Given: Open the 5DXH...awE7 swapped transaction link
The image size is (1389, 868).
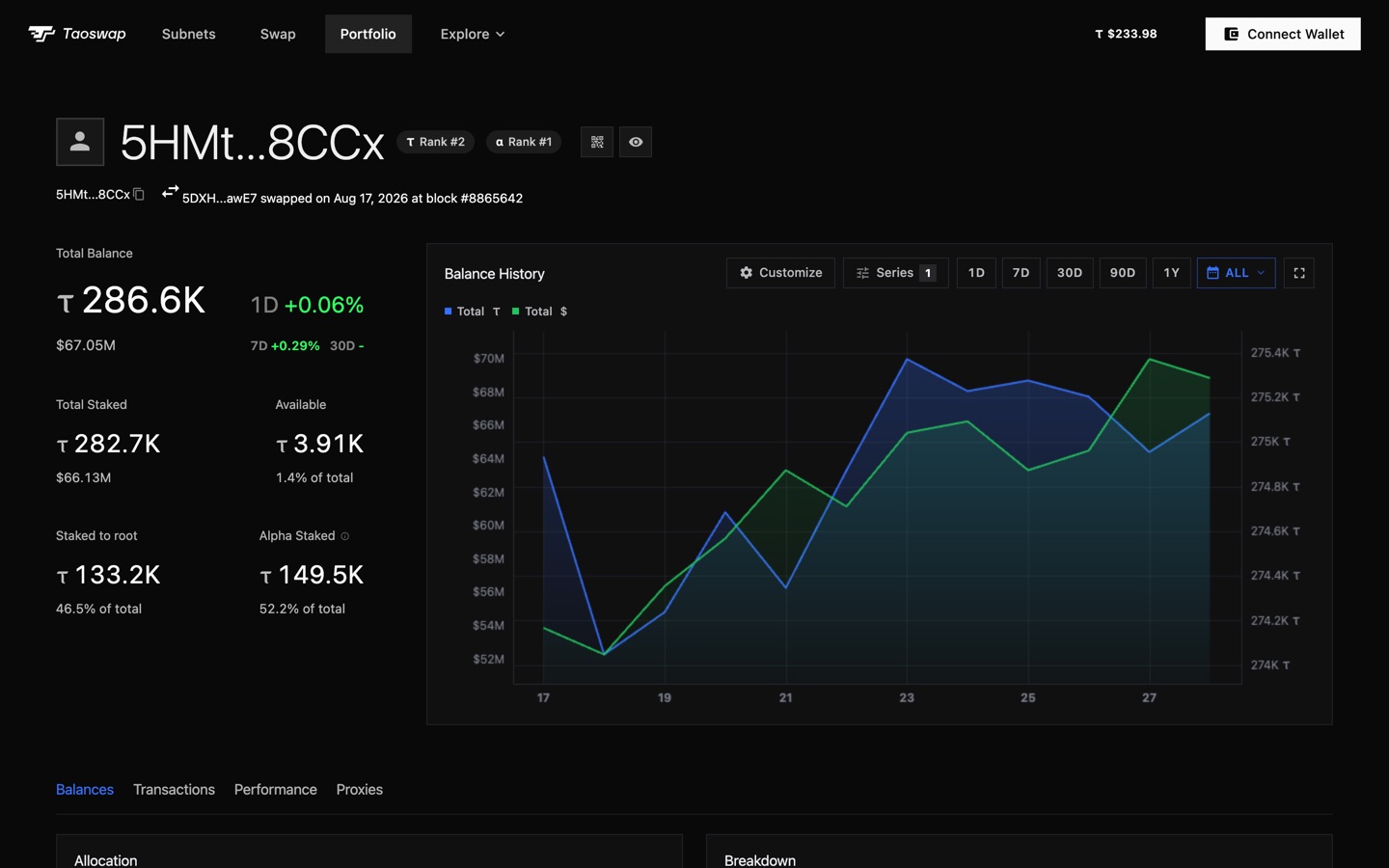Looking at the screenshot, I should tap(353, 198).
